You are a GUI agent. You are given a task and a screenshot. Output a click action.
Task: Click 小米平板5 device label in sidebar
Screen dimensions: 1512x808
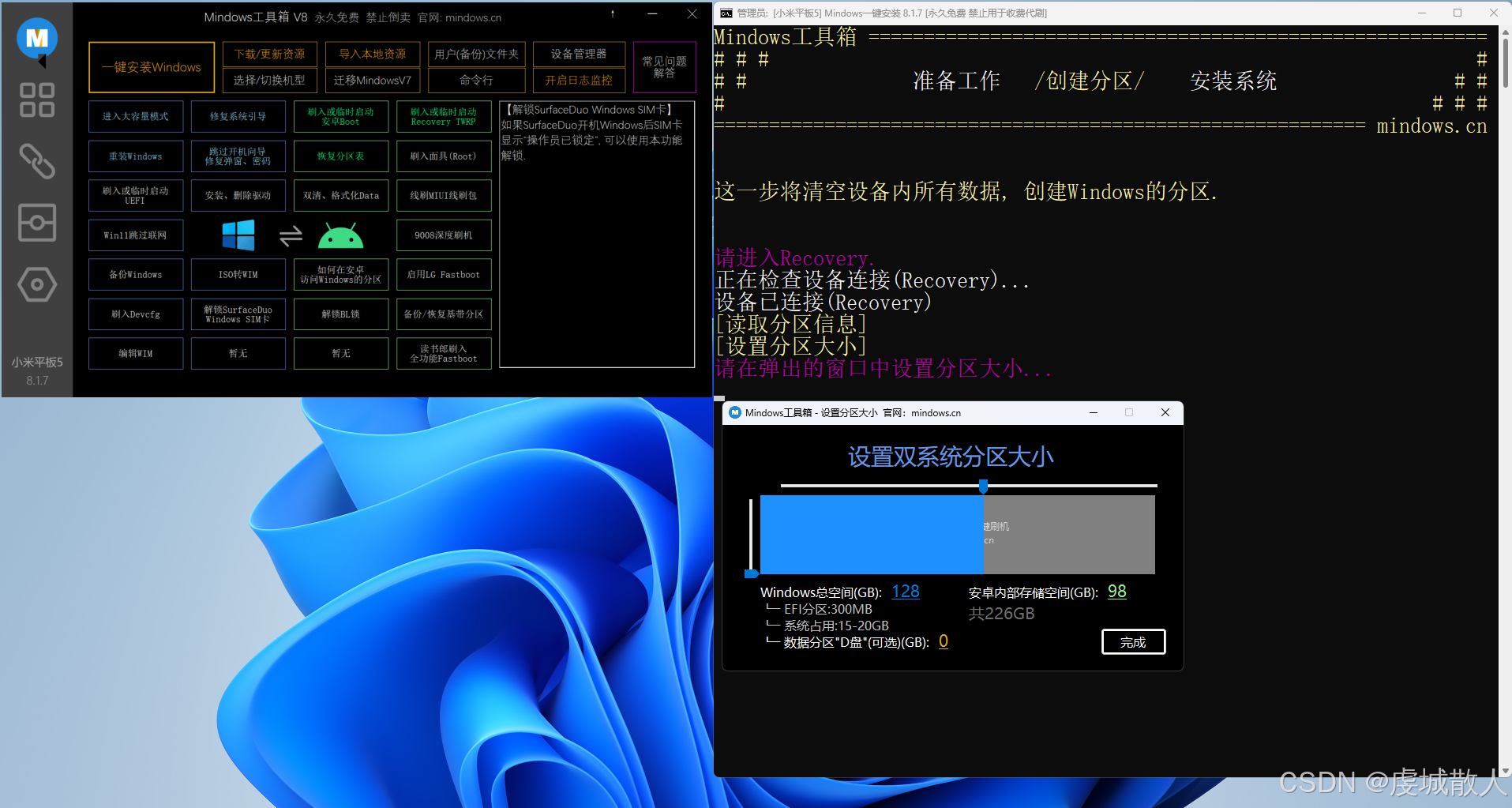tap(37, 362)
